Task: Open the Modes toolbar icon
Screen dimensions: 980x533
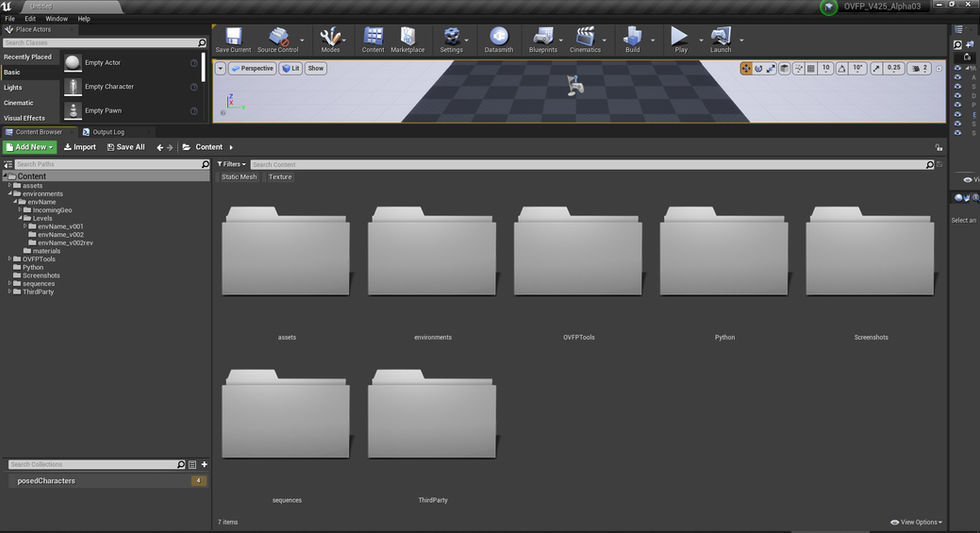Action: pyautogui.click(x=329, y=36)
